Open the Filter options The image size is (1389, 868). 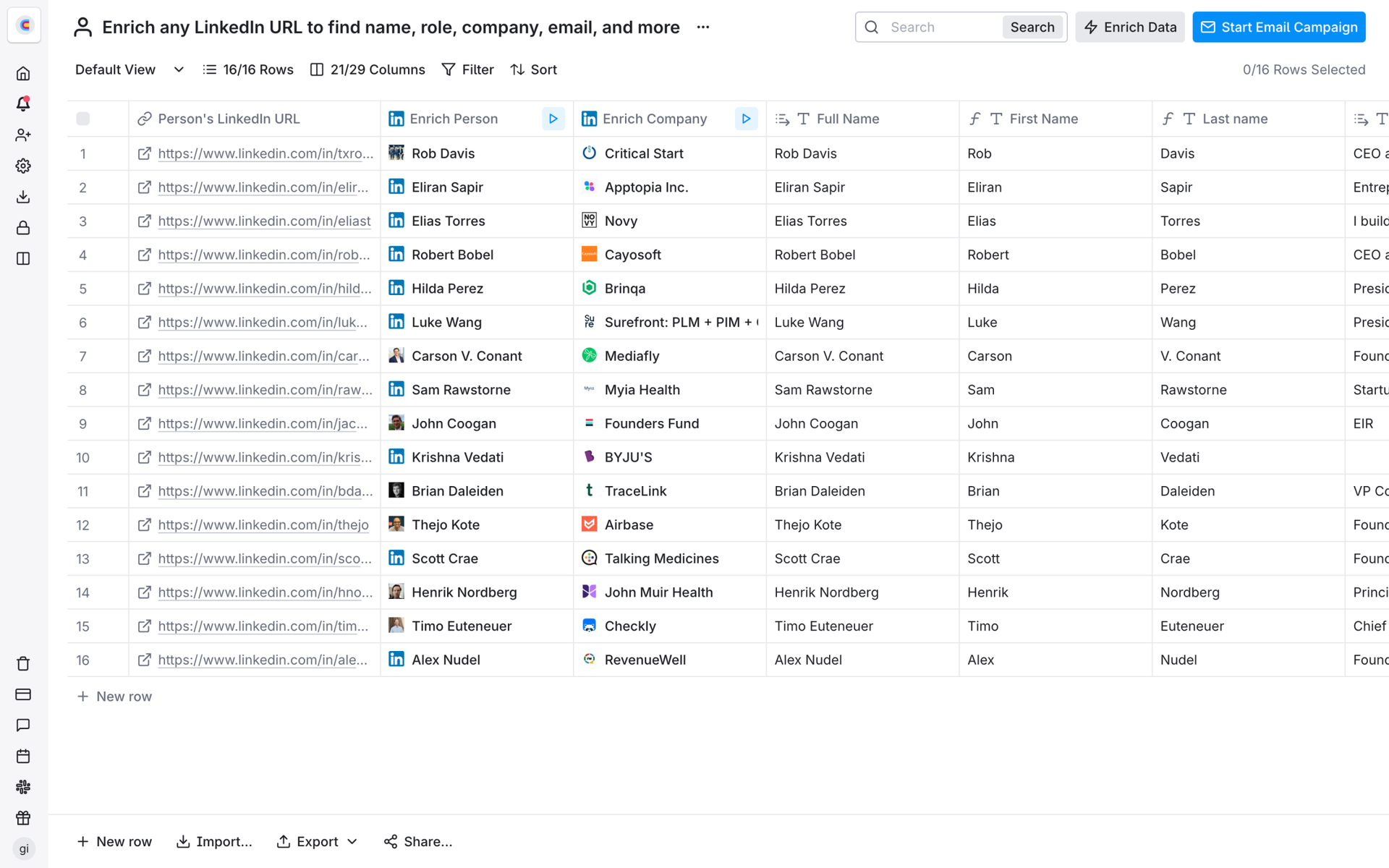(x=468, y=69)
